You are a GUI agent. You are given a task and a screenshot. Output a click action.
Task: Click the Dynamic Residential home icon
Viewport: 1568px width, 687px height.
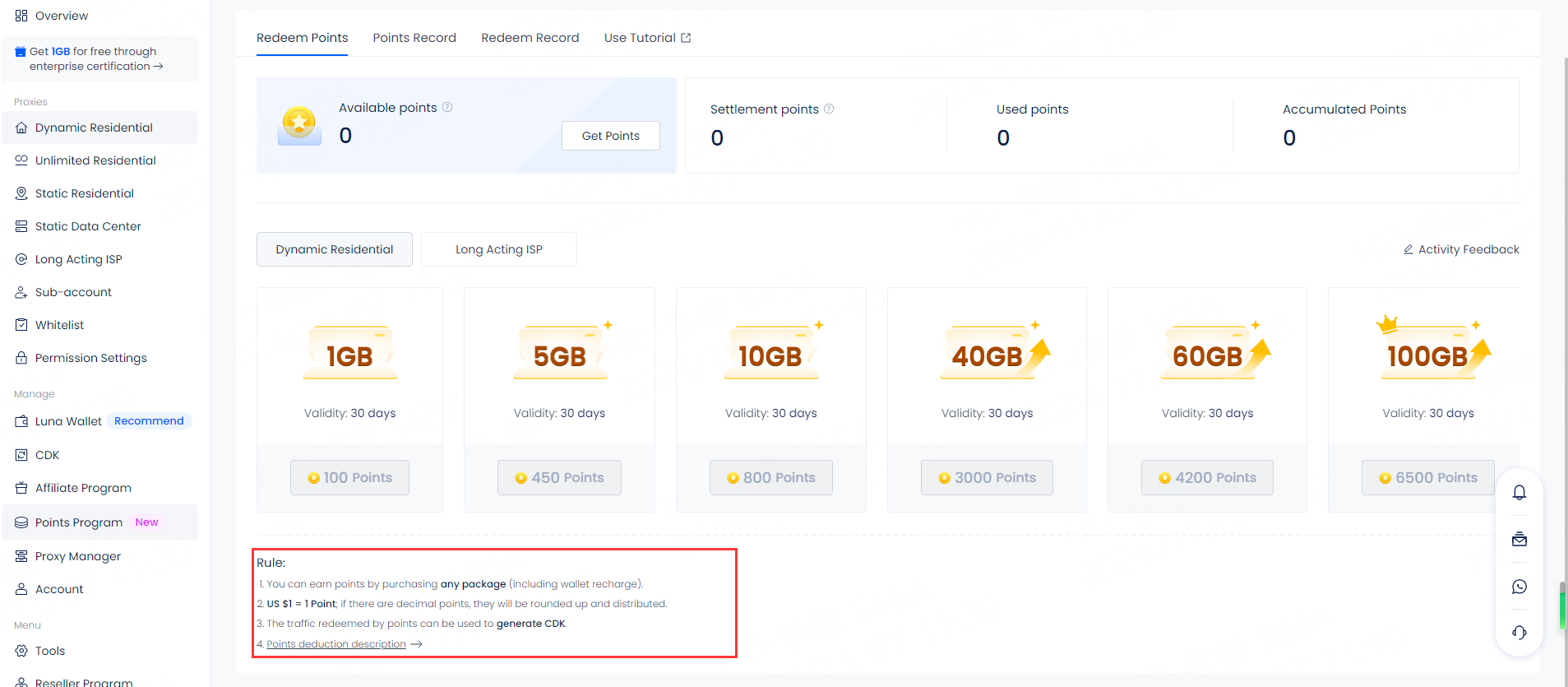(21, 128)
